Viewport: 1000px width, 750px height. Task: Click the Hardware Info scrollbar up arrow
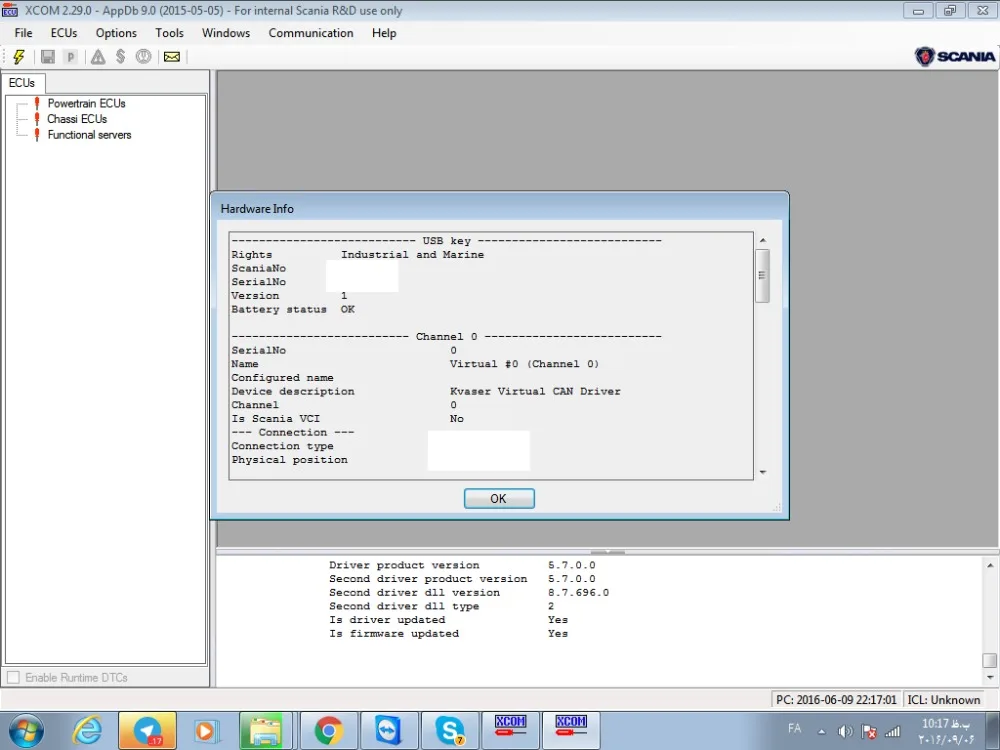coord(762,240)
